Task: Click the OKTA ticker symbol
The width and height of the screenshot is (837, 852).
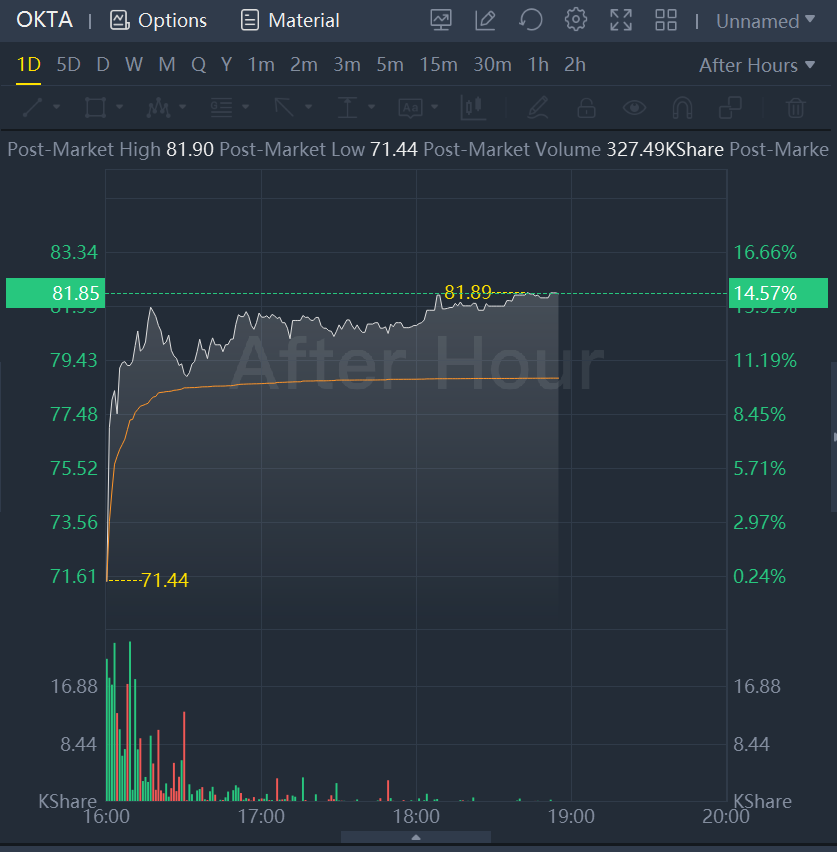Action: (45, 20)
